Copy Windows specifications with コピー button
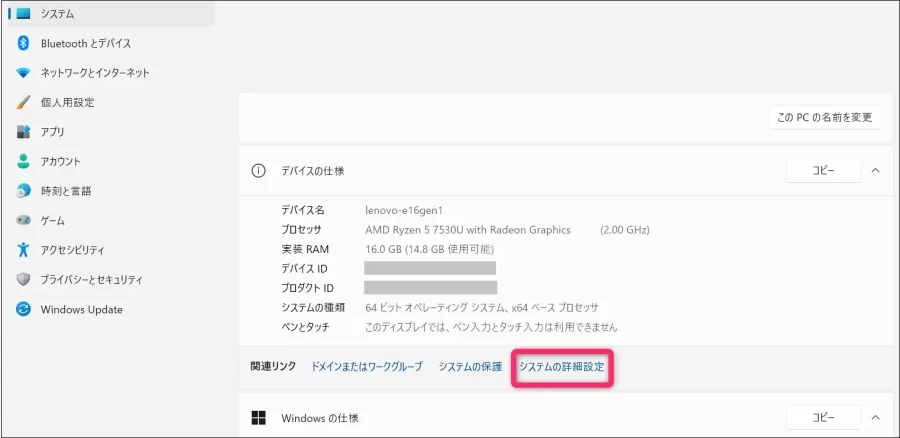This screenshot has height=438, width=900. click(823, 418)
